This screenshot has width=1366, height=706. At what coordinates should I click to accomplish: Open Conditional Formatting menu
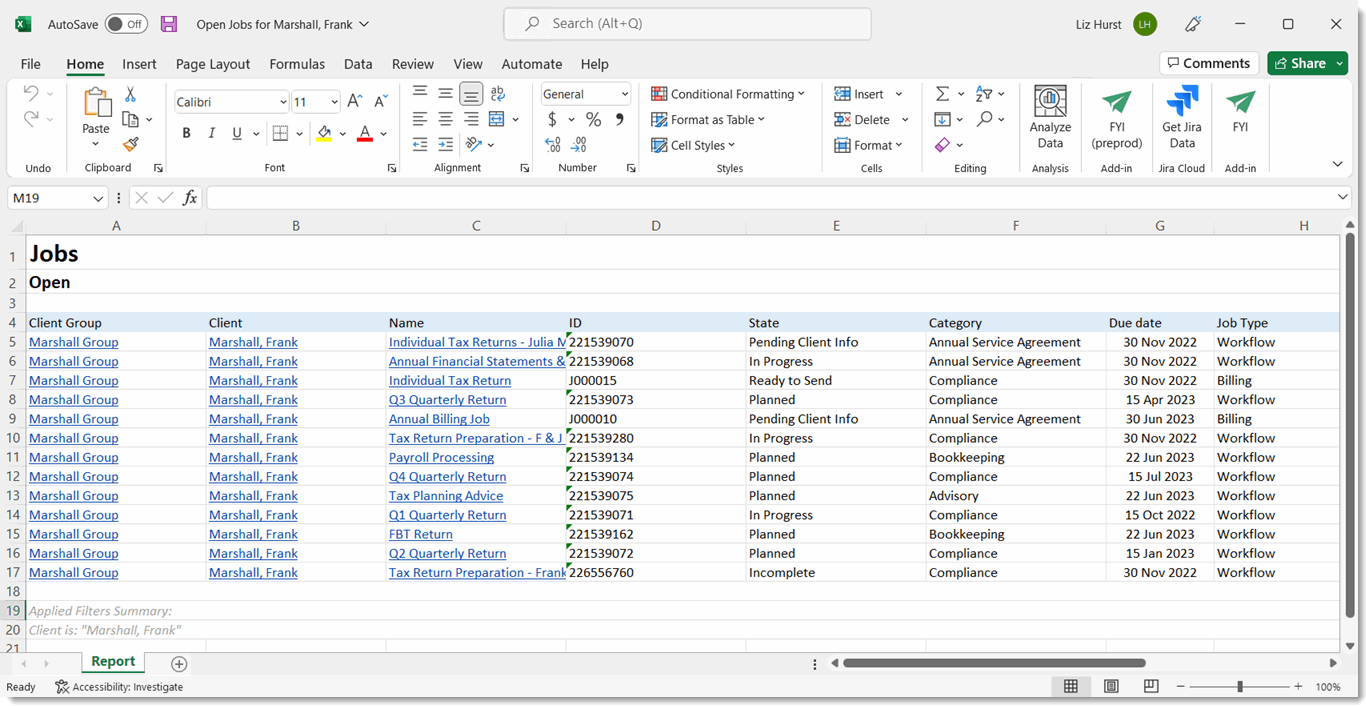[728, 94]
